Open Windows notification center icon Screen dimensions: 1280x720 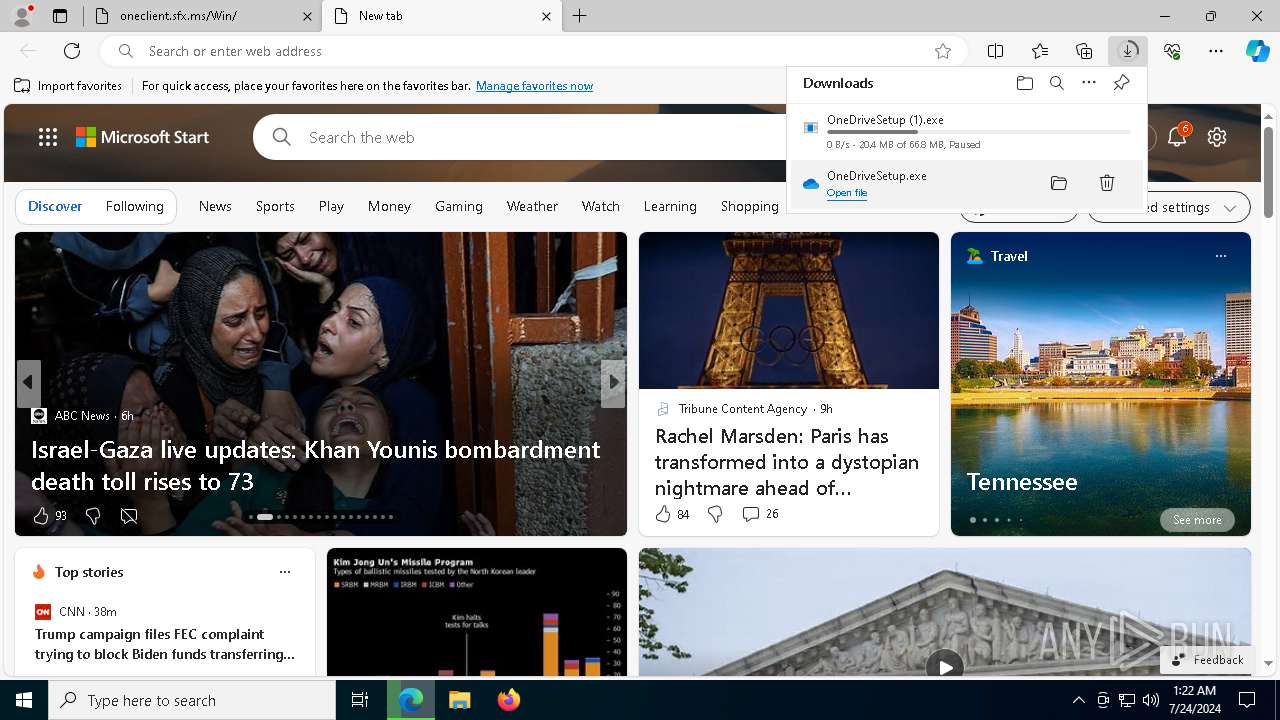tap(1247, 700)
